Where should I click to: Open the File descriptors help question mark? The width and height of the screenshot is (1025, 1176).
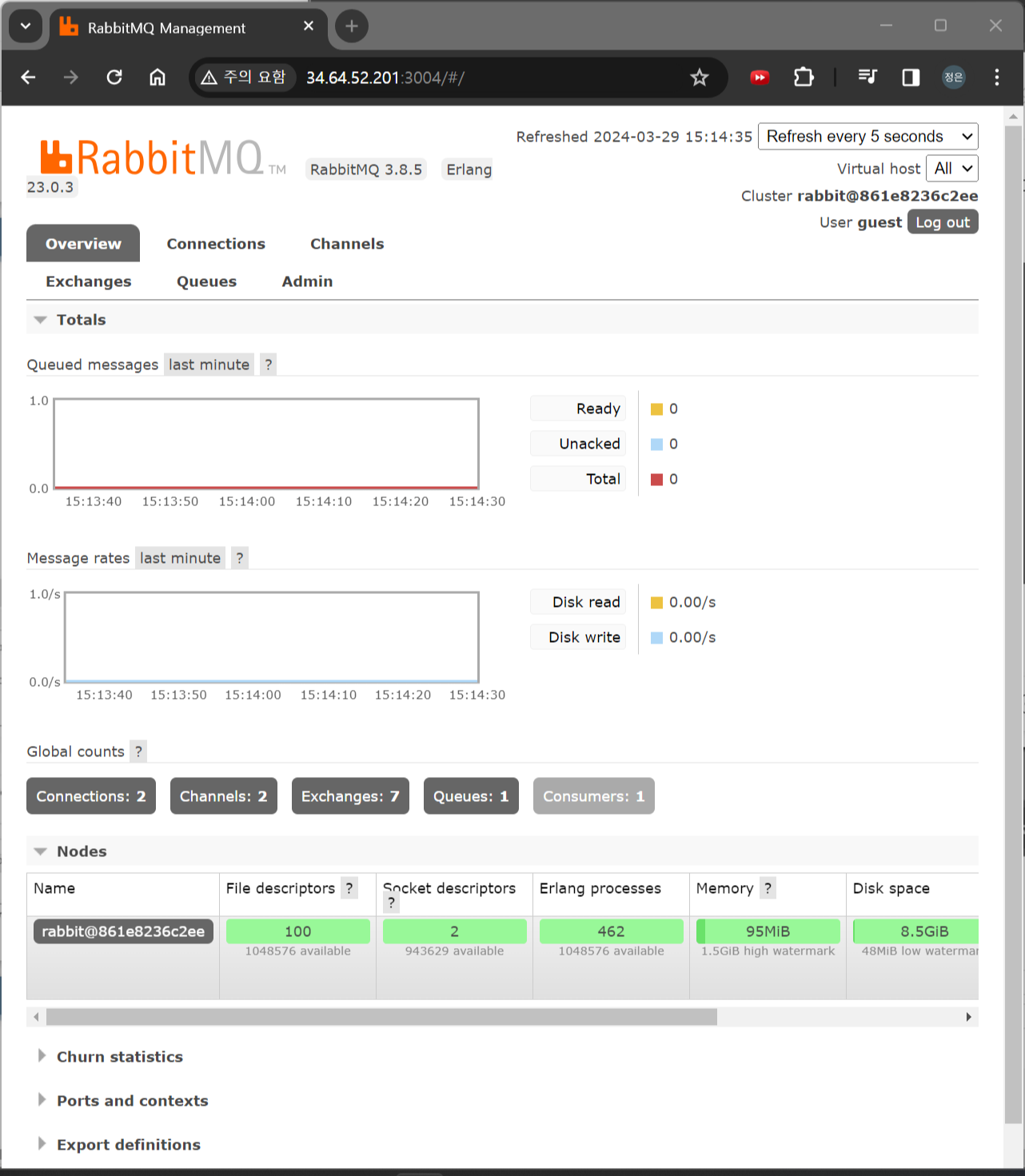349,888
